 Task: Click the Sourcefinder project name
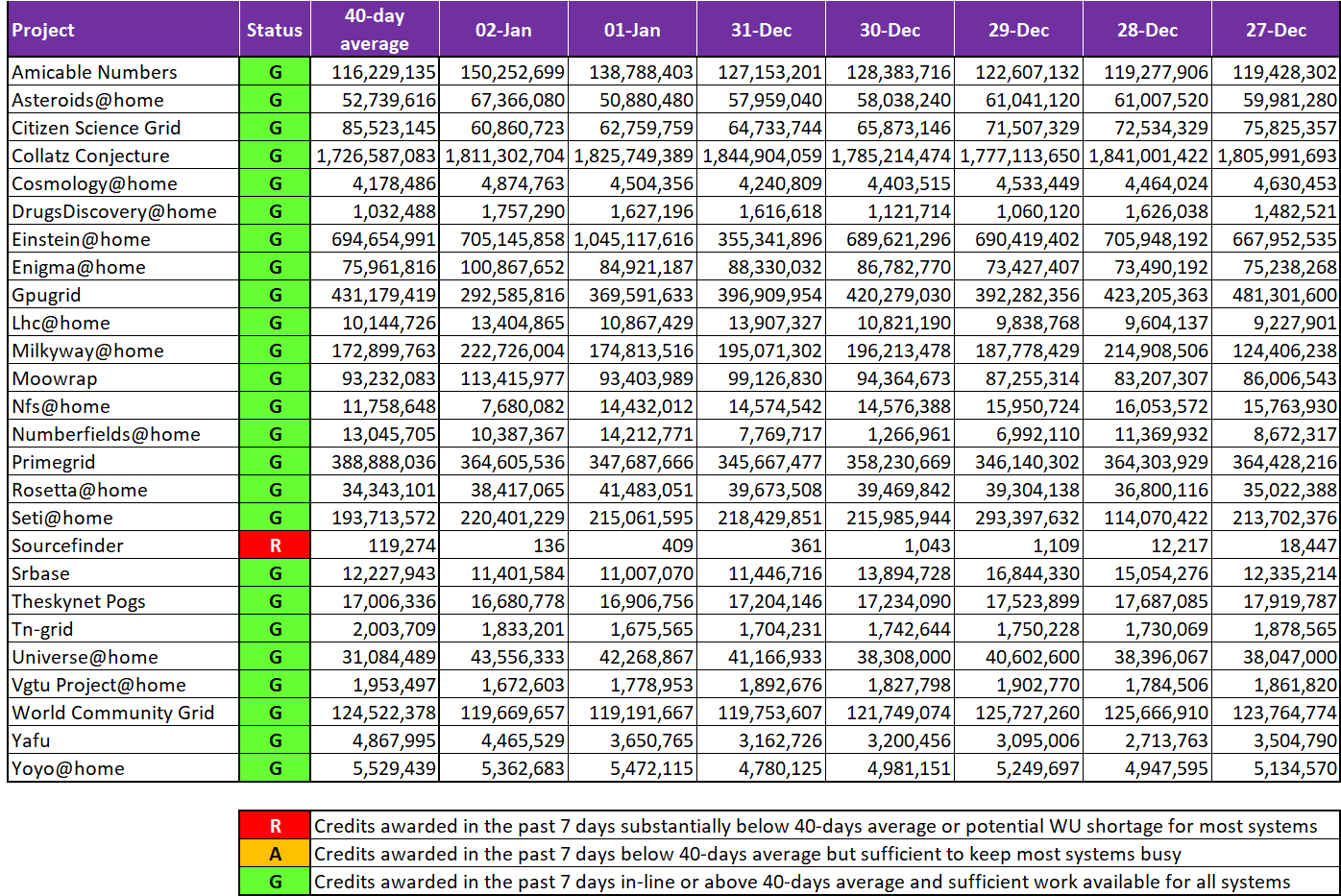tap(67, 545)
